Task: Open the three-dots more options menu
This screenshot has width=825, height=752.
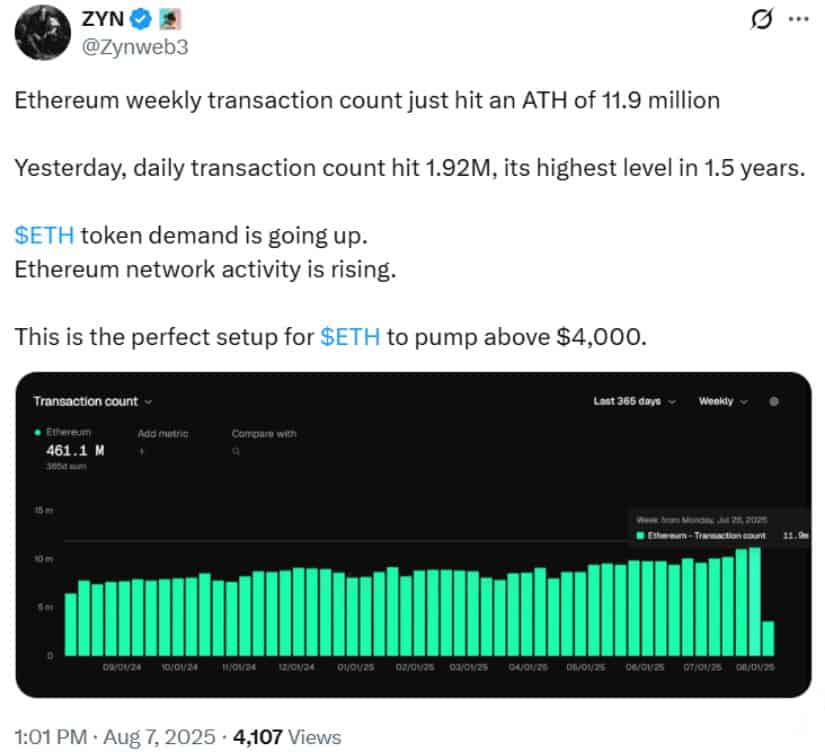Action: tap(798, 19)
